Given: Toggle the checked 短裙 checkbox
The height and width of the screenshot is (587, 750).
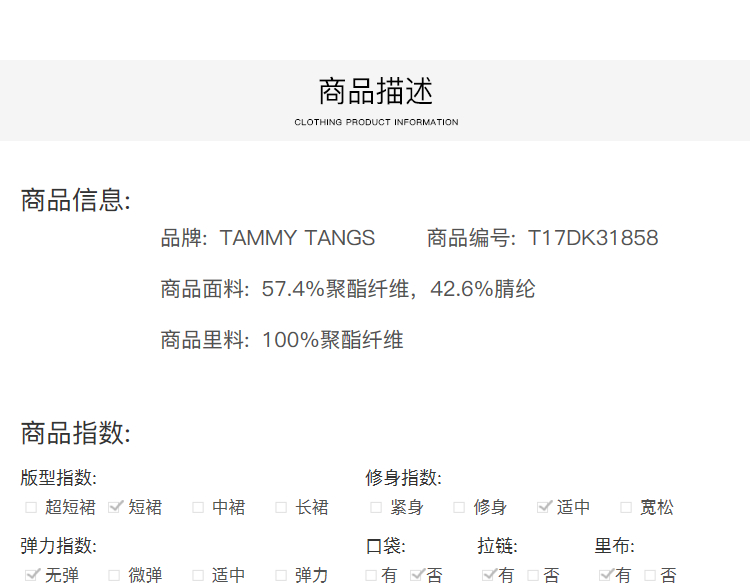Looking at the screenshot, I should point(115,507).
